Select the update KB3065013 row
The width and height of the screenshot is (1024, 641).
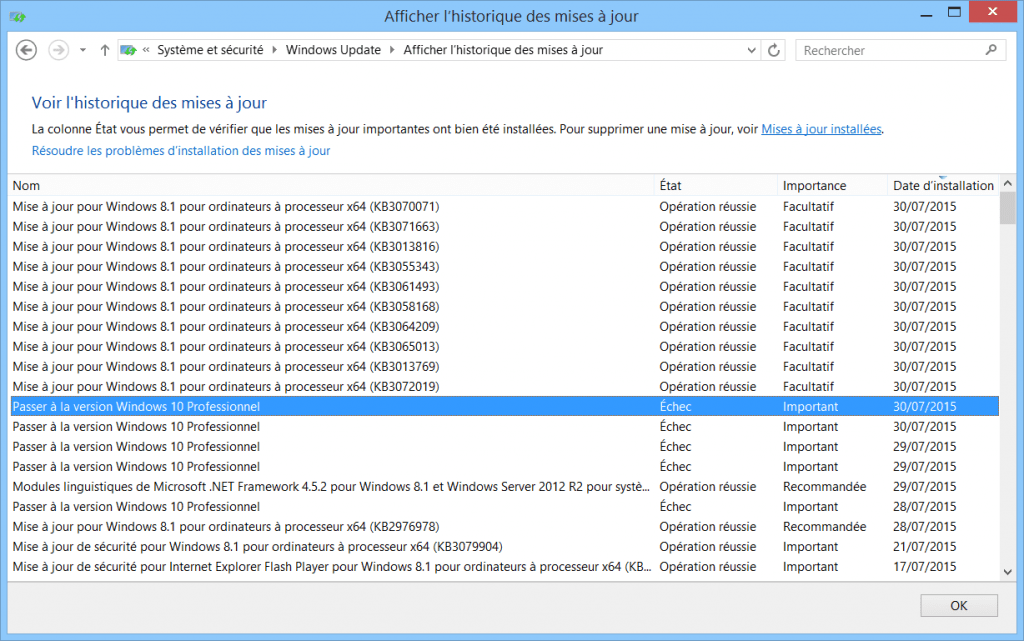point(504,347)
